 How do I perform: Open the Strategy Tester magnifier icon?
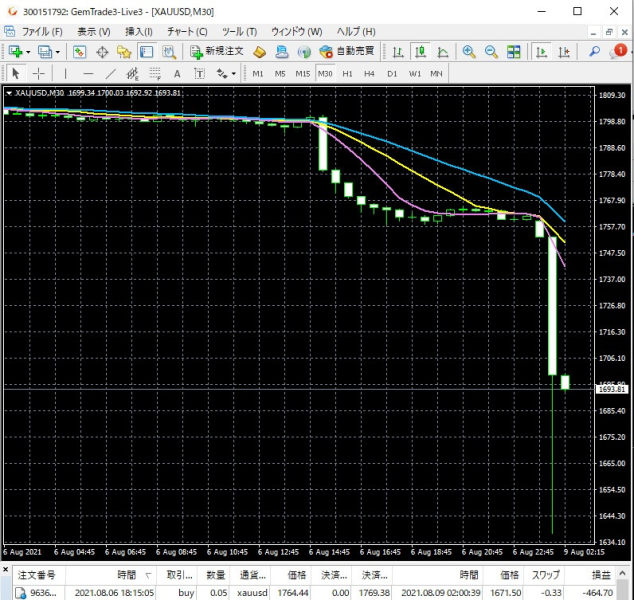click(x=169, y=52)
